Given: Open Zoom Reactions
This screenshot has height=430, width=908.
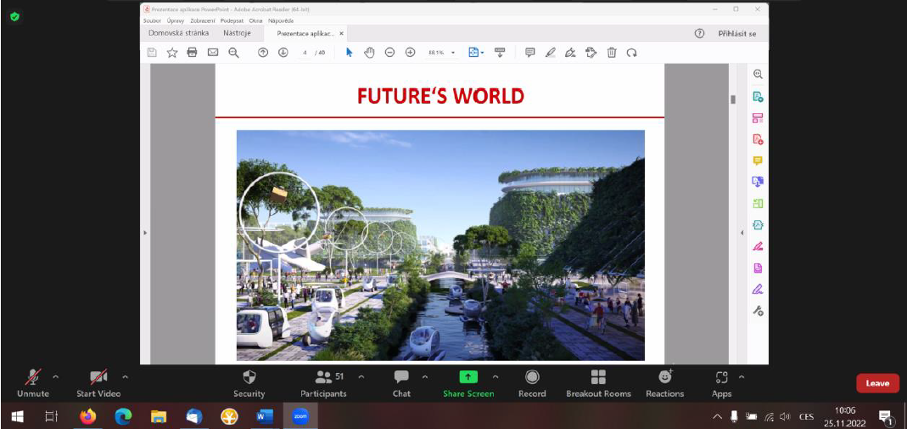Looking at the screenshot, I should 665,384.
